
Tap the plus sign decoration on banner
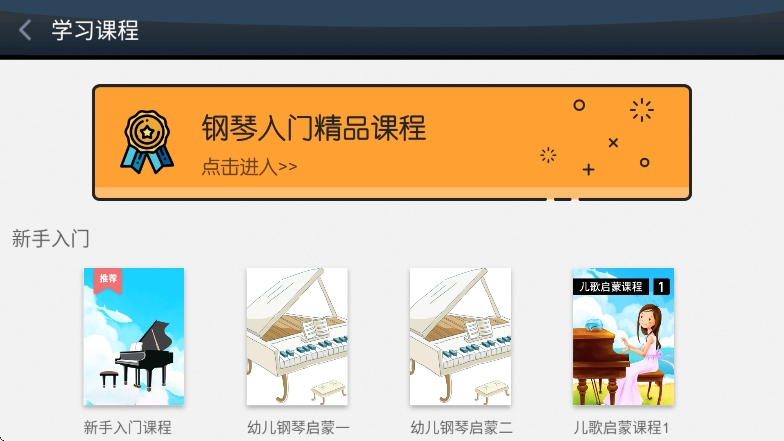click(x=588, y=170)
